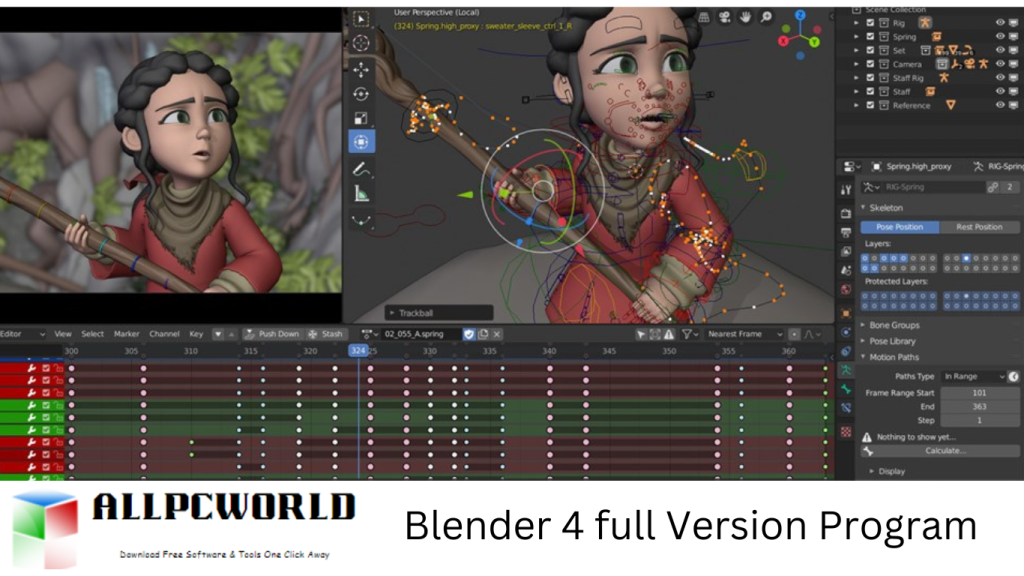Toggle only show errors warning icon

coord(669,334)
